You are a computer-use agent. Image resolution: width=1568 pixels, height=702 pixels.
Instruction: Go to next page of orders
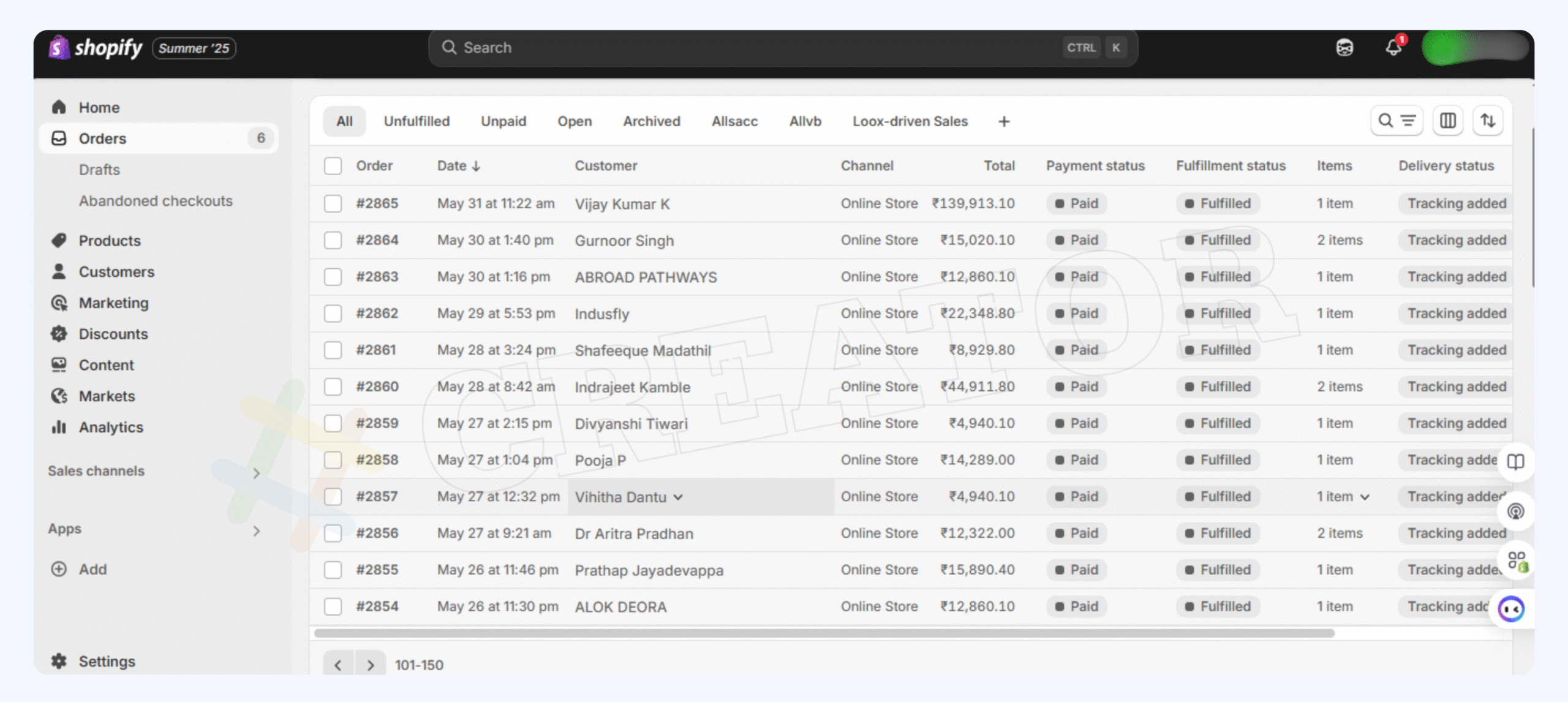(x=370, y=665)
